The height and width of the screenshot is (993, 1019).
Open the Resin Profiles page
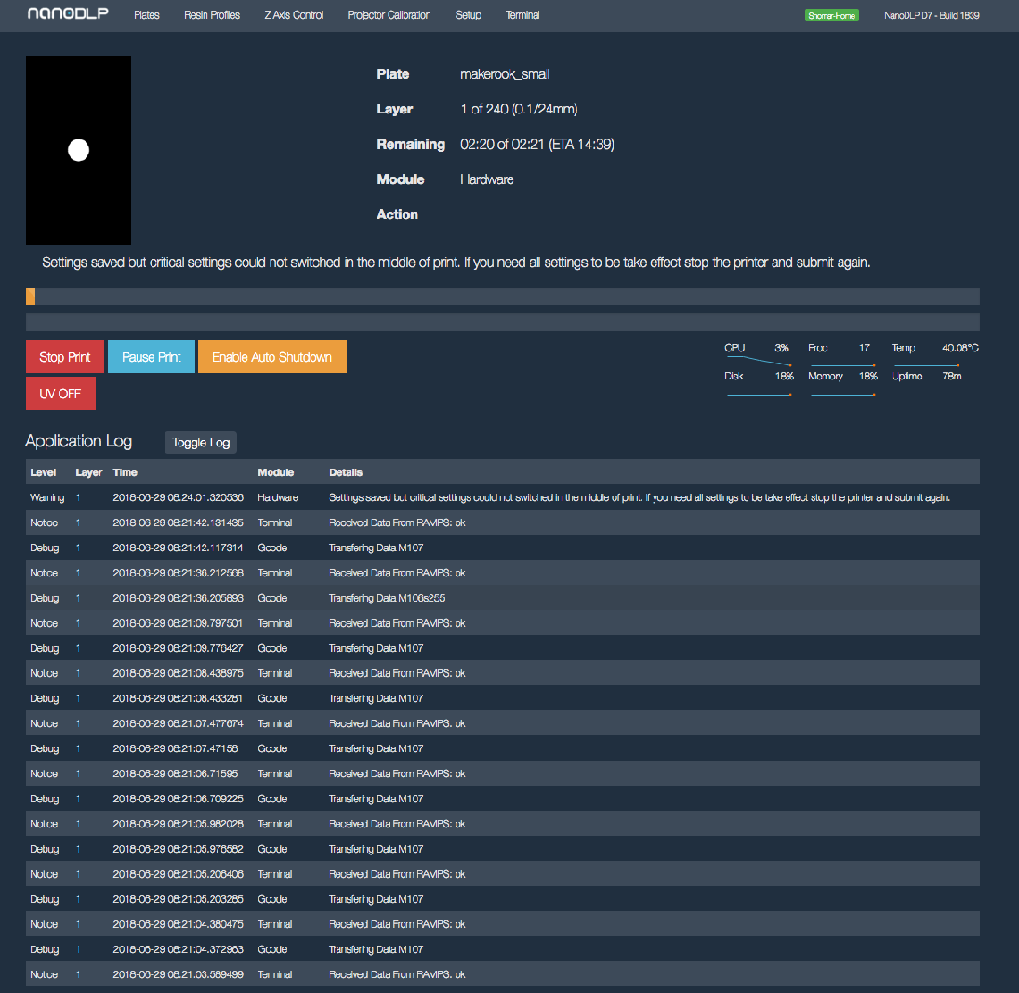tap(212, 16)
